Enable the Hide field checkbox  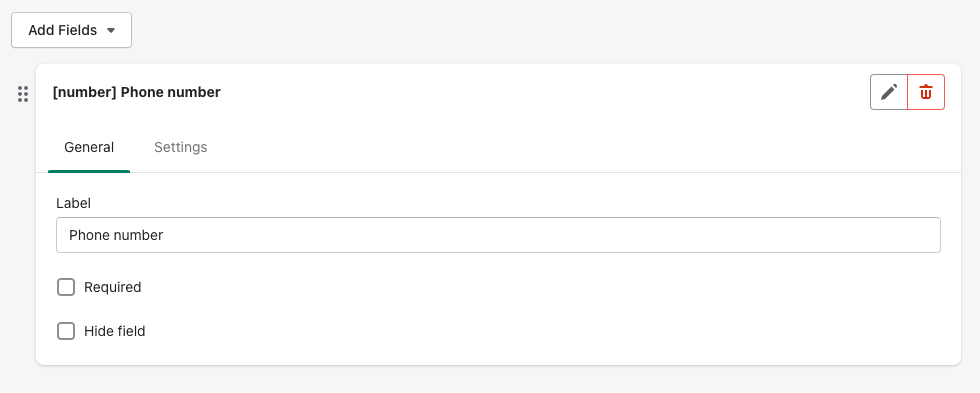66,331
